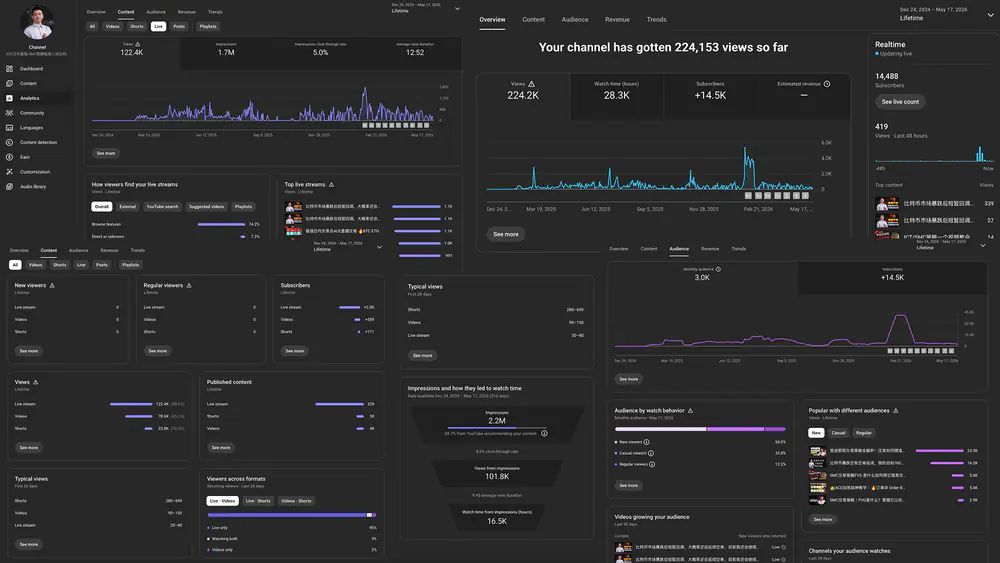
Task: Click info icon beside New viewers legend entry
Action: coord(647,442)
